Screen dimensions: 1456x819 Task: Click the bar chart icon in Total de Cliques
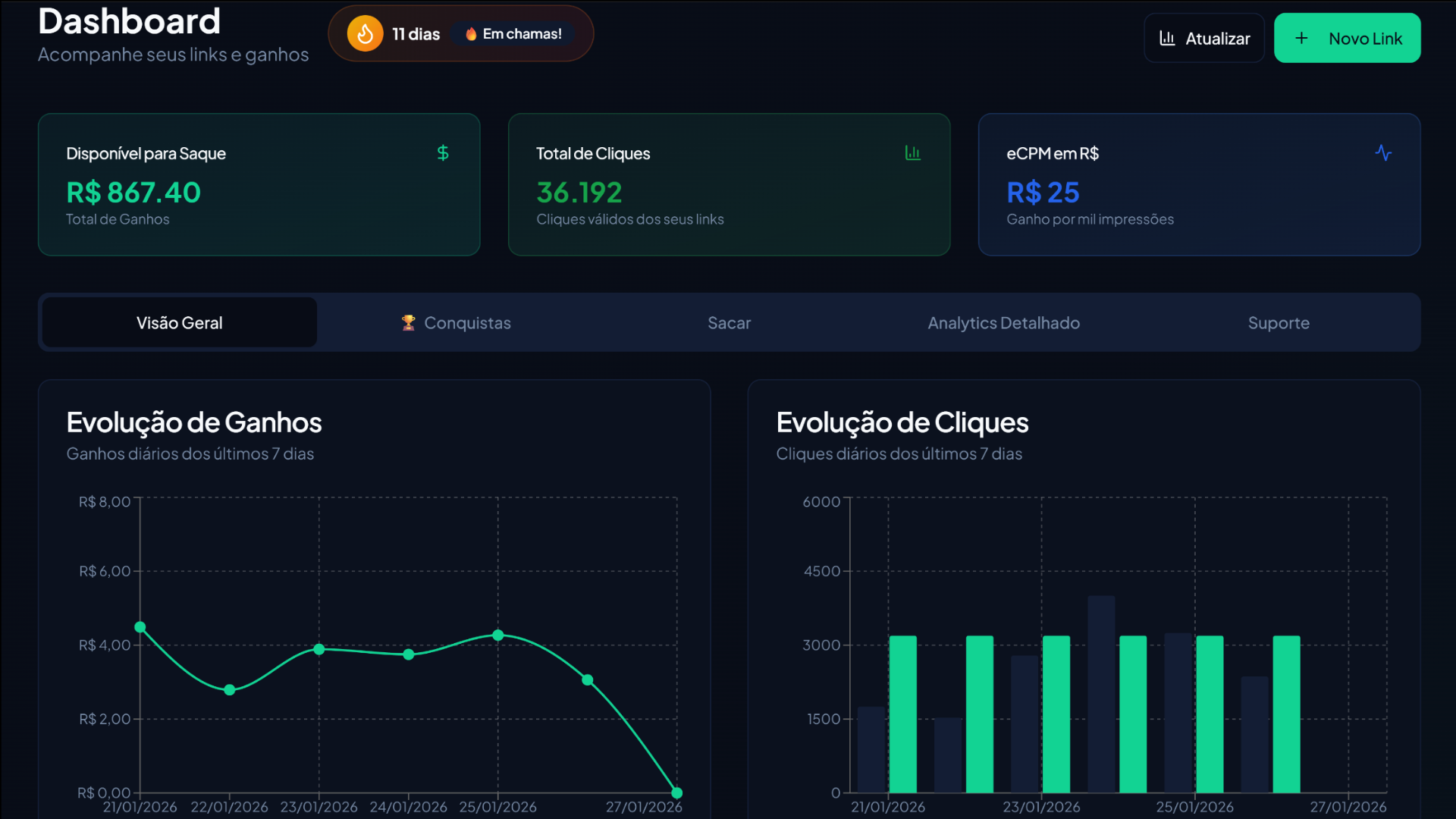912,153
